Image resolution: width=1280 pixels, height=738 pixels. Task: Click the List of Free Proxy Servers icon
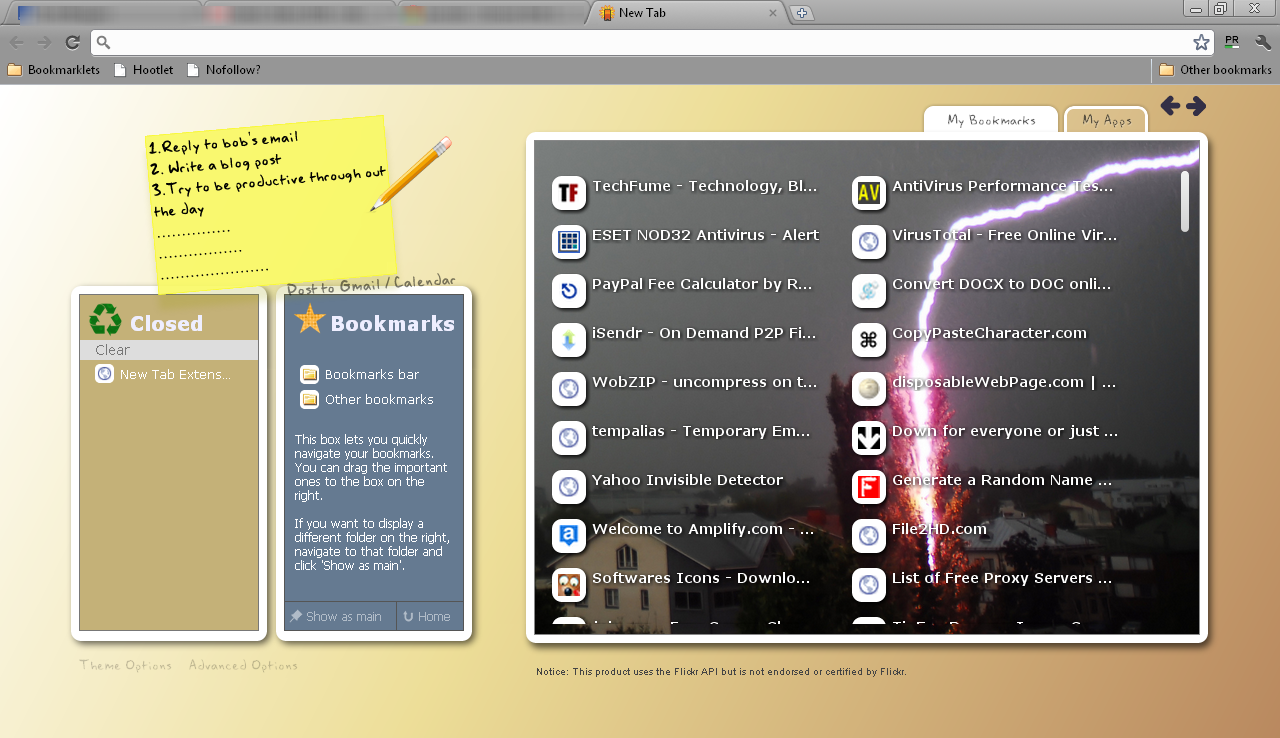[869, 585]
